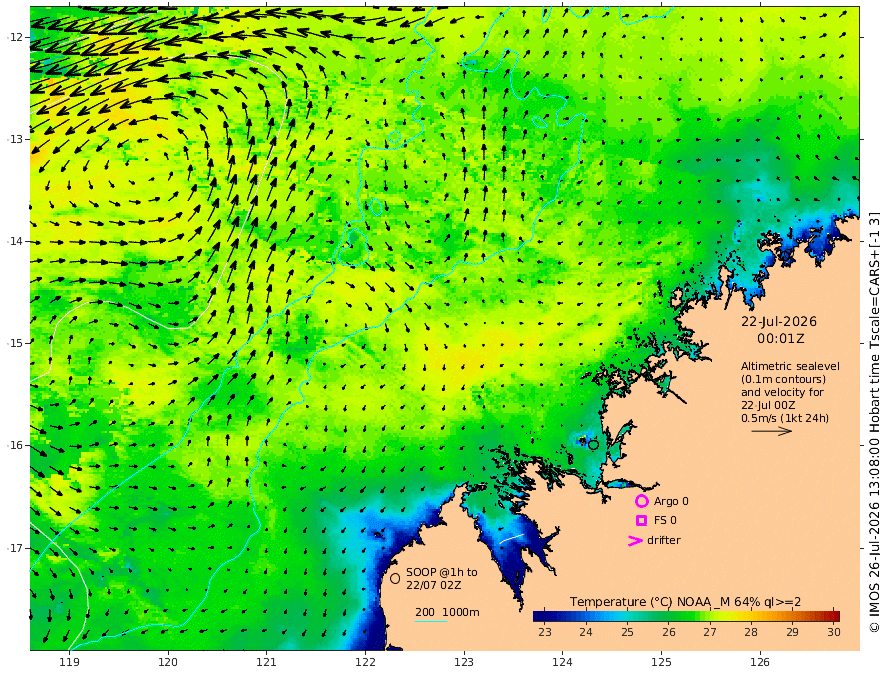The width and height of the screenshot is (880, 680).
Task: Click the '22/07 02Z' SOOP time text
Action: (x=434, y=585)
